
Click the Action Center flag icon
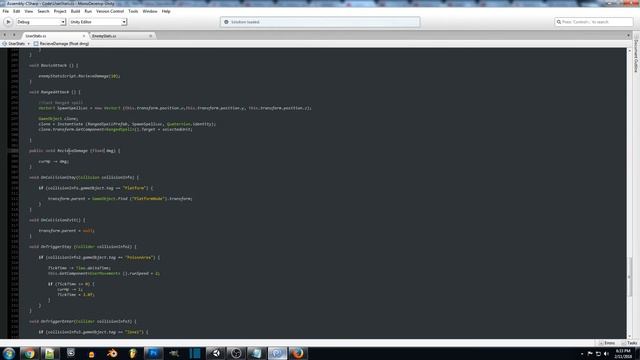point(590,353)
